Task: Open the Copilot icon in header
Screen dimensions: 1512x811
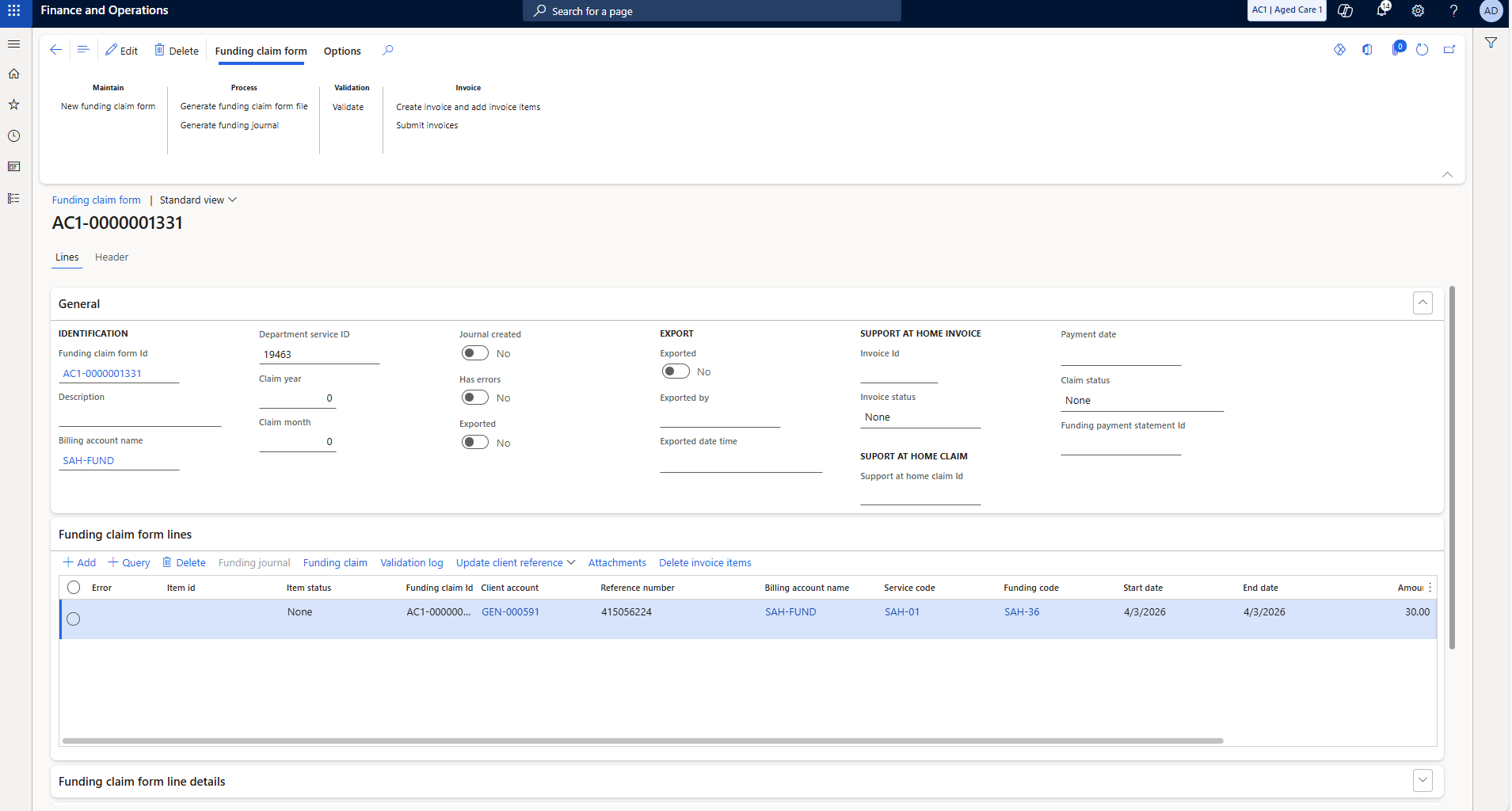Action: point(1345,10)
